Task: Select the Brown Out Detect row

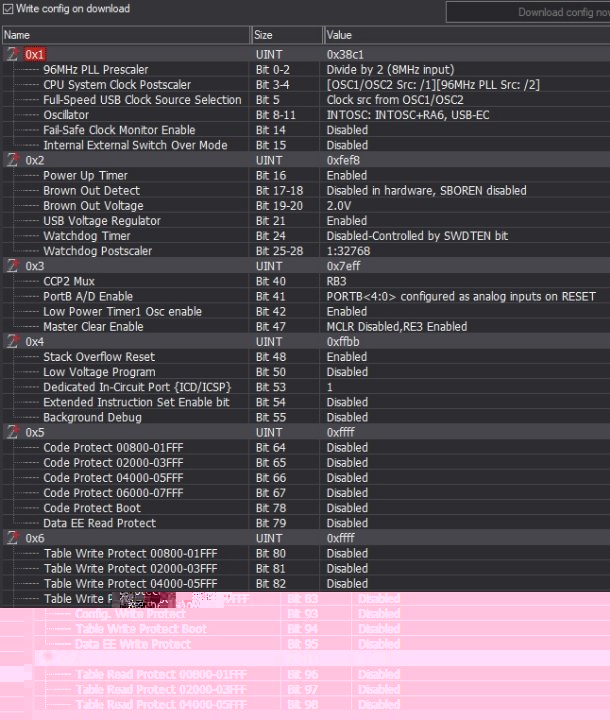Action: click(306, 191)
